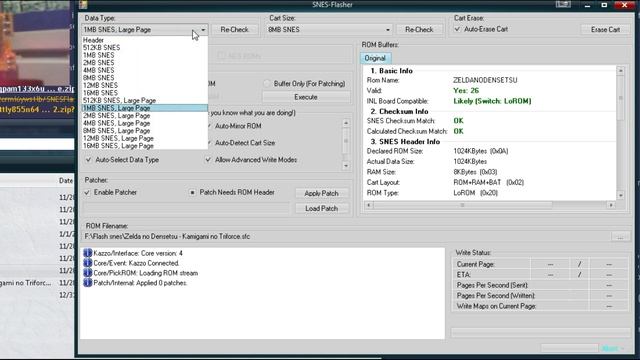Viewport: 640px width, 360px height.
Task: Select Buffer Only (For Patching) radio
Action: 267,84
